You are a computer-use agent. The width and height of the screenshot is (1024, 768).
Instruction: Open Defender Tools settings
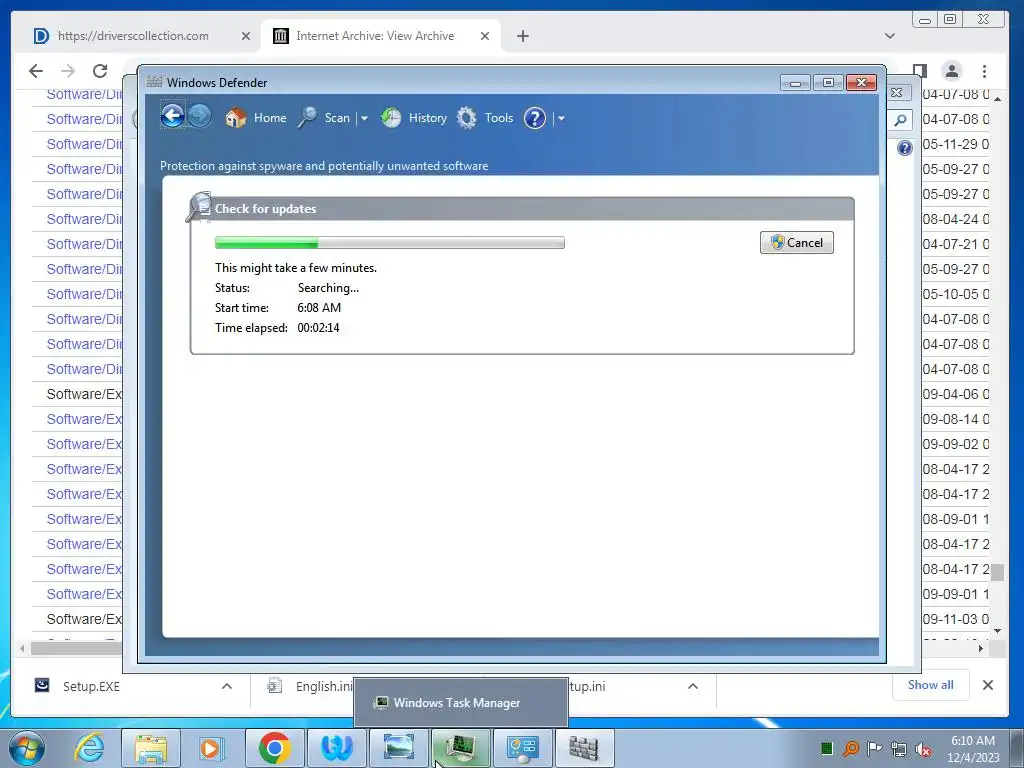pyautogui.click(x=485, y=118)
